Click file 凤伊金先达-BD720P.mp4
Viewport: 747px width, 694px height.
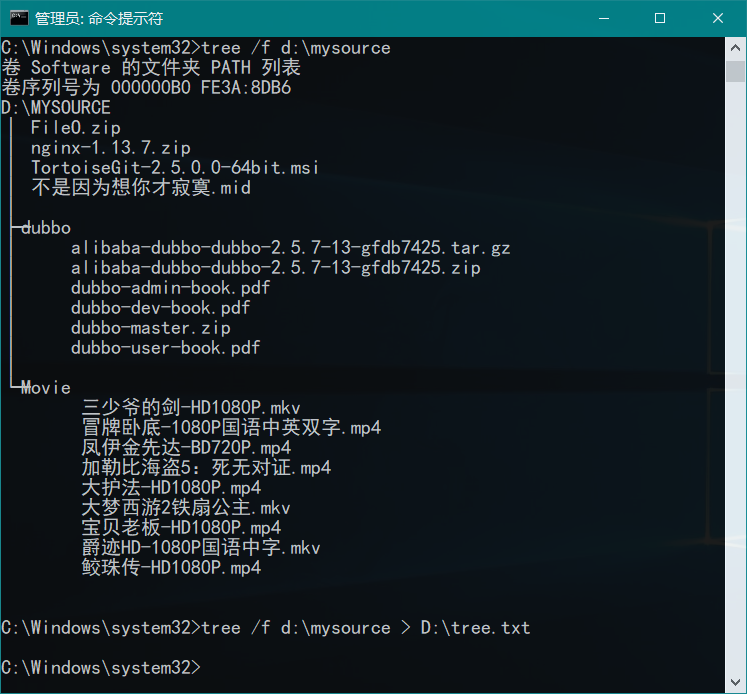(186, 448)
